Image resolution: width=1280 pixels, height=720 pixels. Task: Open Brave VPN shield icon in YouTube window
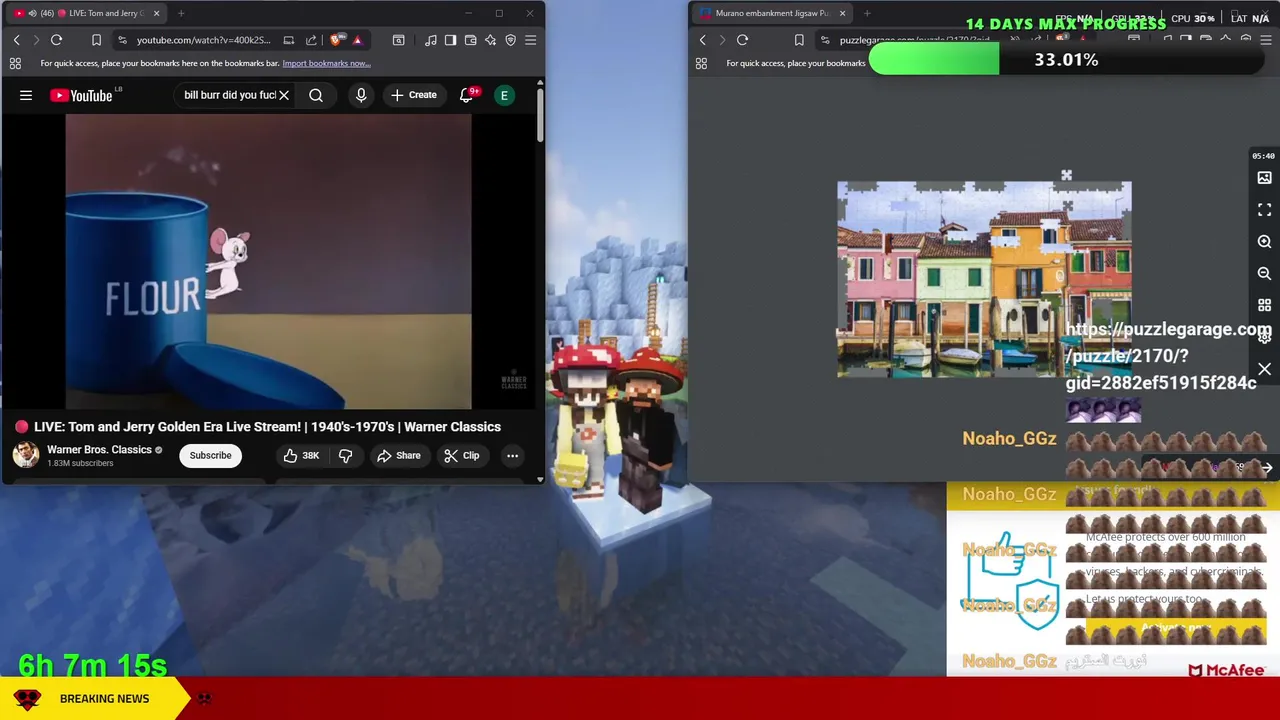[510, 40]
